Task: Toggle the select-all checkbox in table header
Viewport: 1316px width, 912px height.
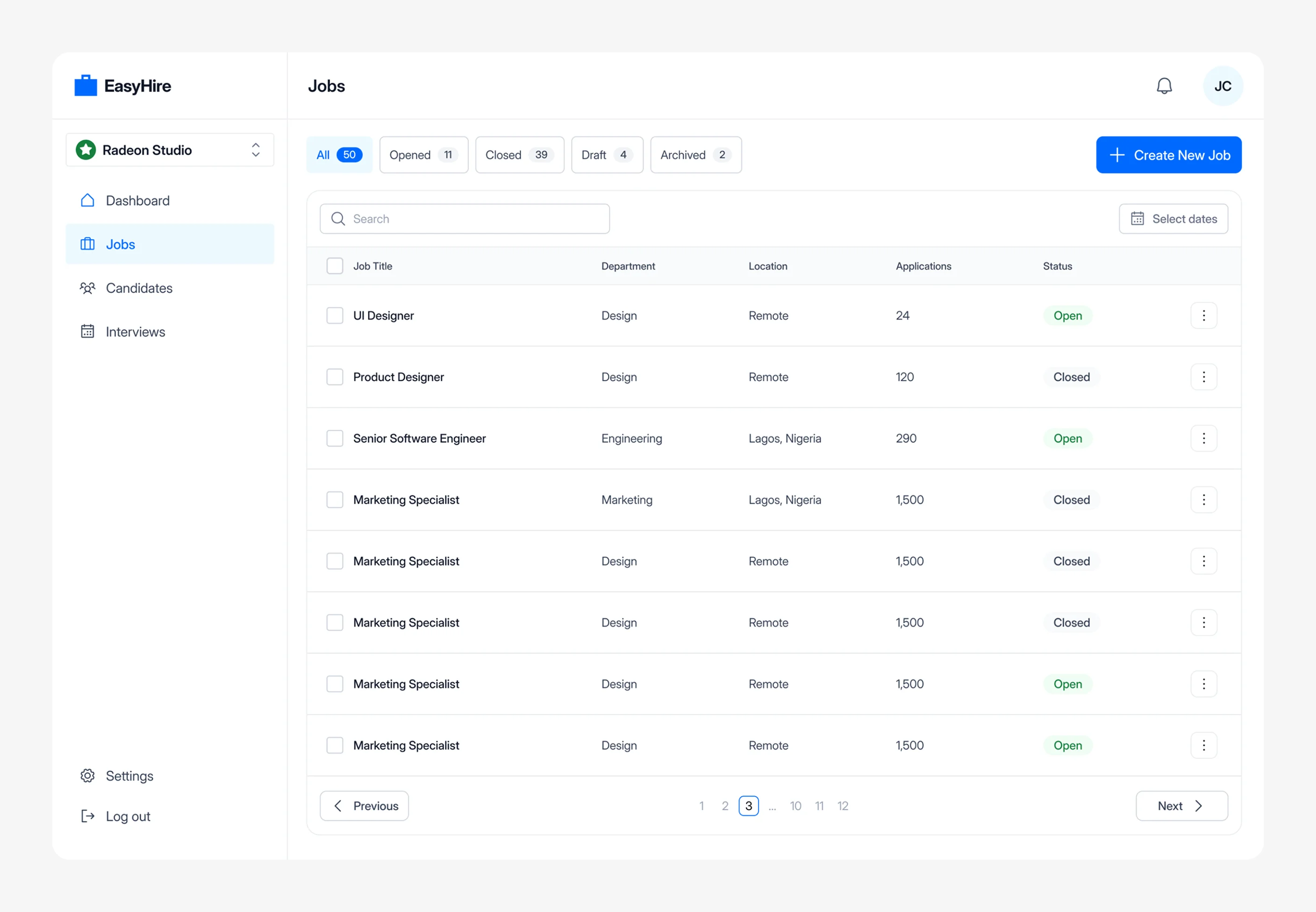Action: (x=335, y=266)
